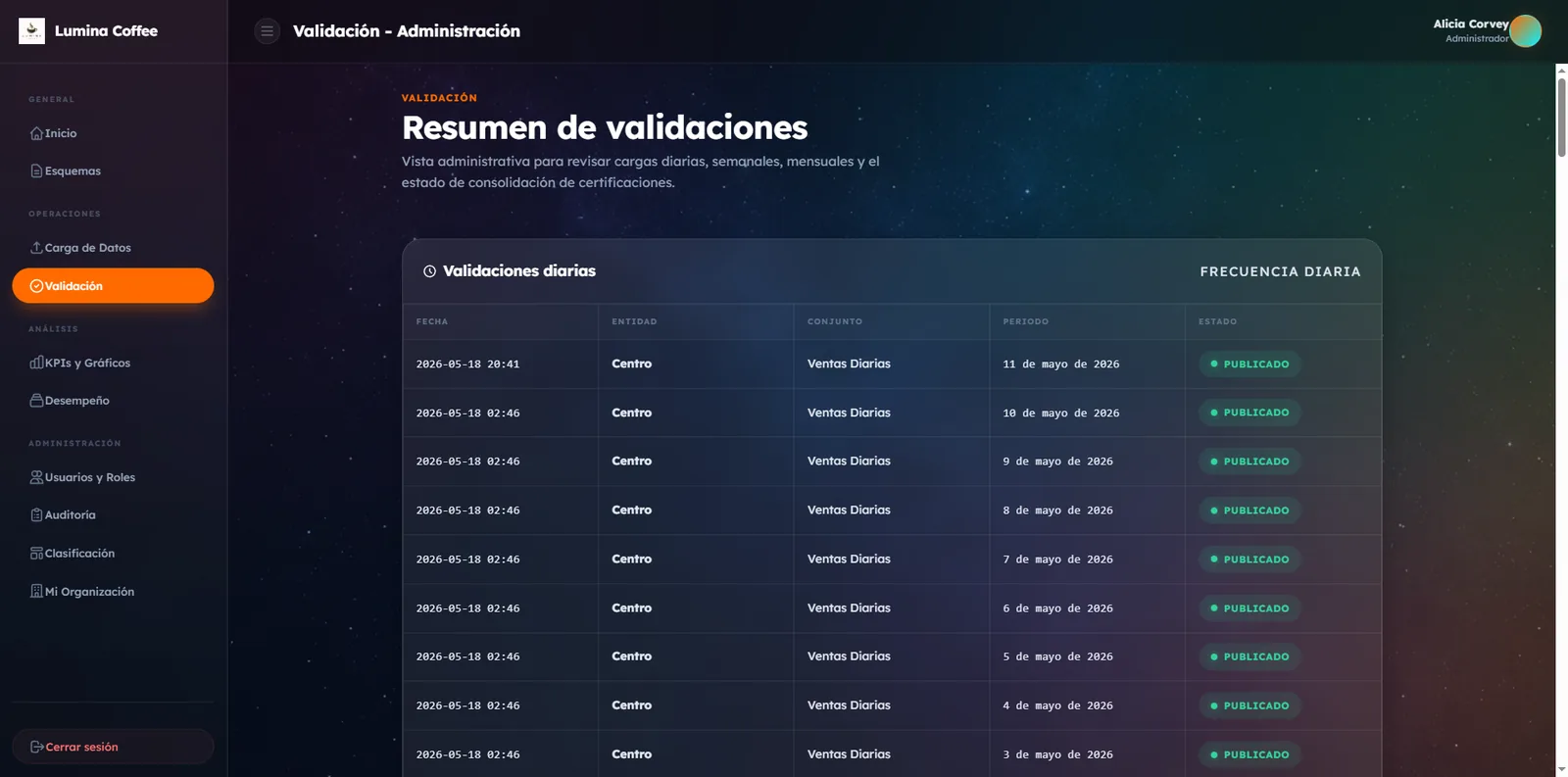Viewport: 1568px width, 777px height.
Task: Open the Inicio menu item
Action: [x=113, y=133]
